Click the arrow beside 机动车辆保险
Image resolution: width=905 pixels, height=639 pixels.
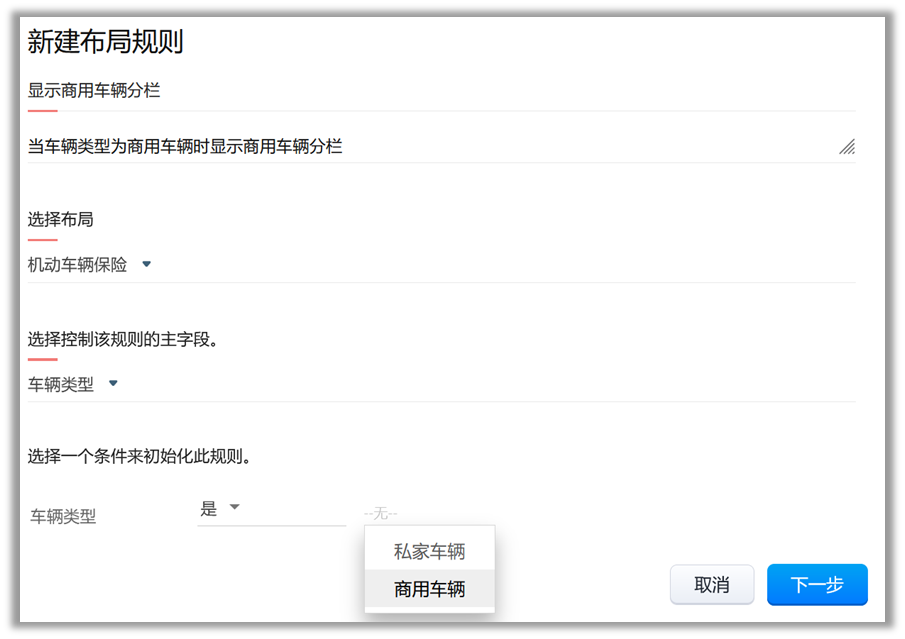click(147, 265)
